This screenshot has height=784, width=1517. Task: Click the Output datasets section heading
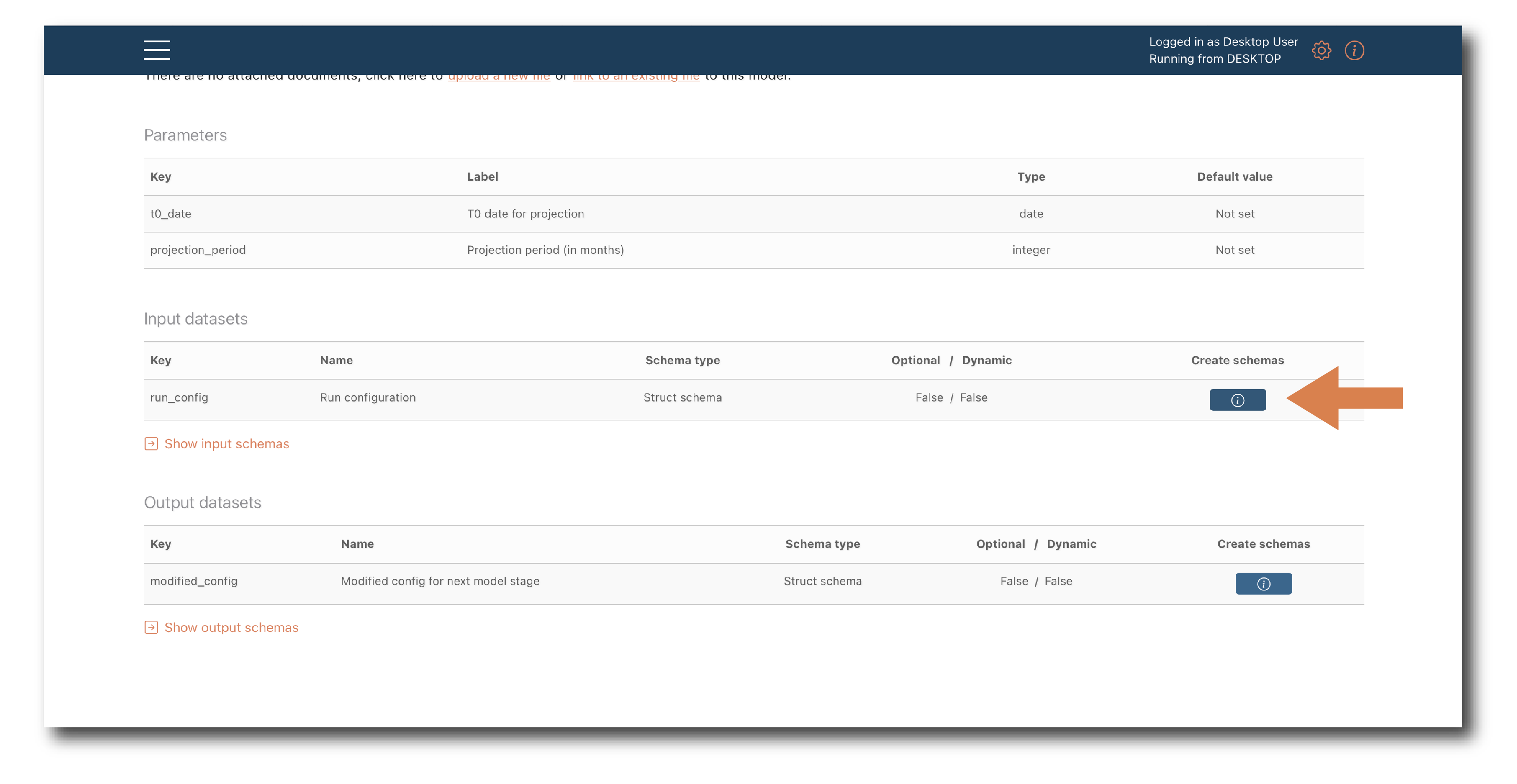203,502
